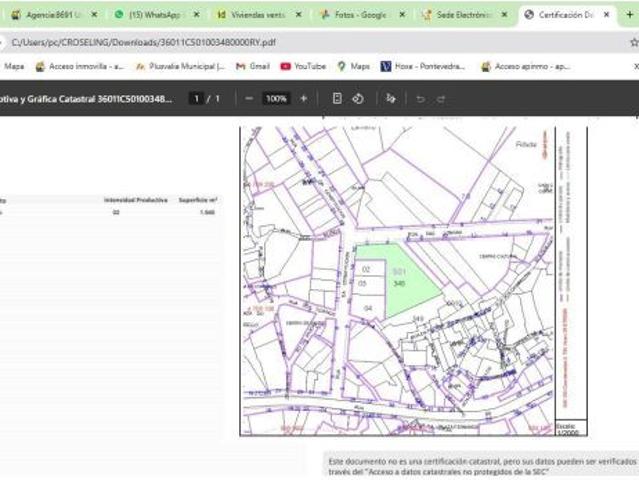Click the PDF page number field

[x=196, y=99]
